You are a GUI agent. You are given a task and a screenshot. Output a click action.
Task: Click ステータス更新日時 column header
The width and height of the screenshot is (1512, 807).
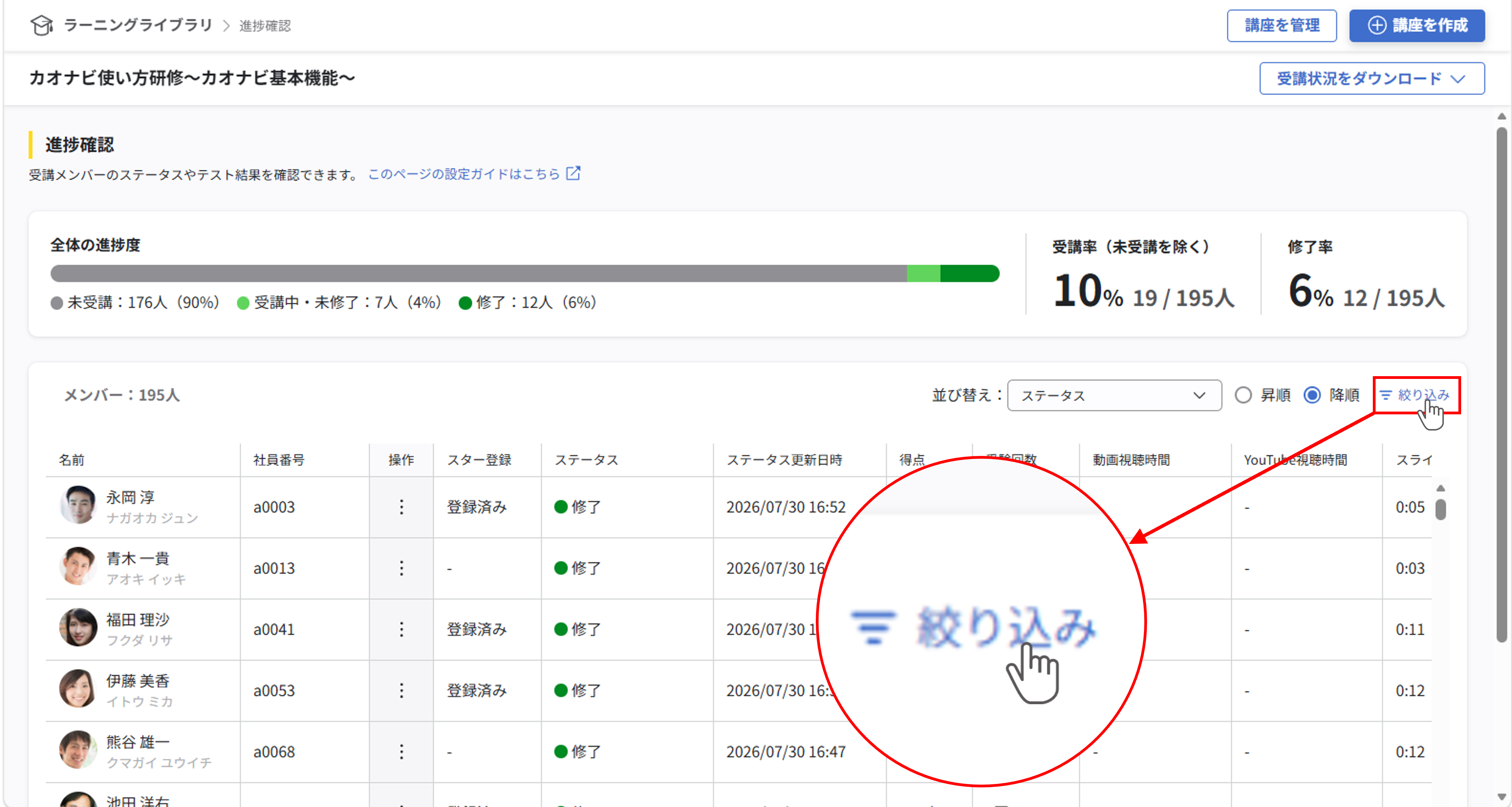pyautogui.click(x=784, y=460)
